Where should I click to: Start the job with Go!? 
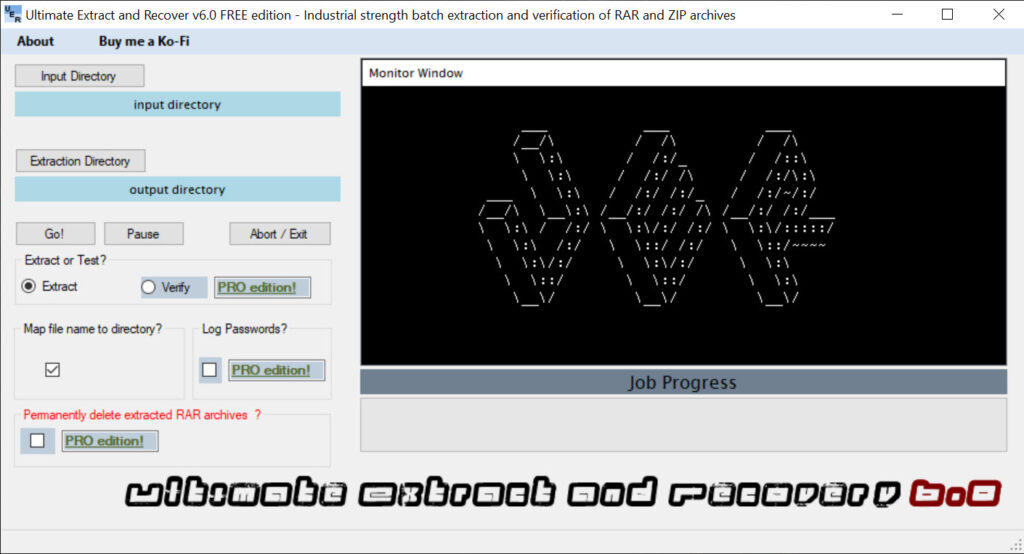pos(56,234)
